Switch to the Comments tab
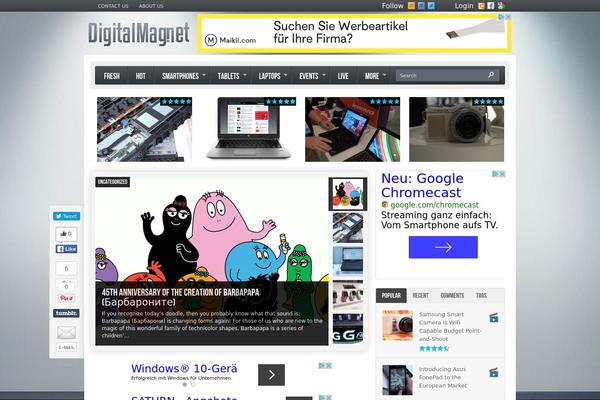 pyautogui.click(x=452, y=296)
